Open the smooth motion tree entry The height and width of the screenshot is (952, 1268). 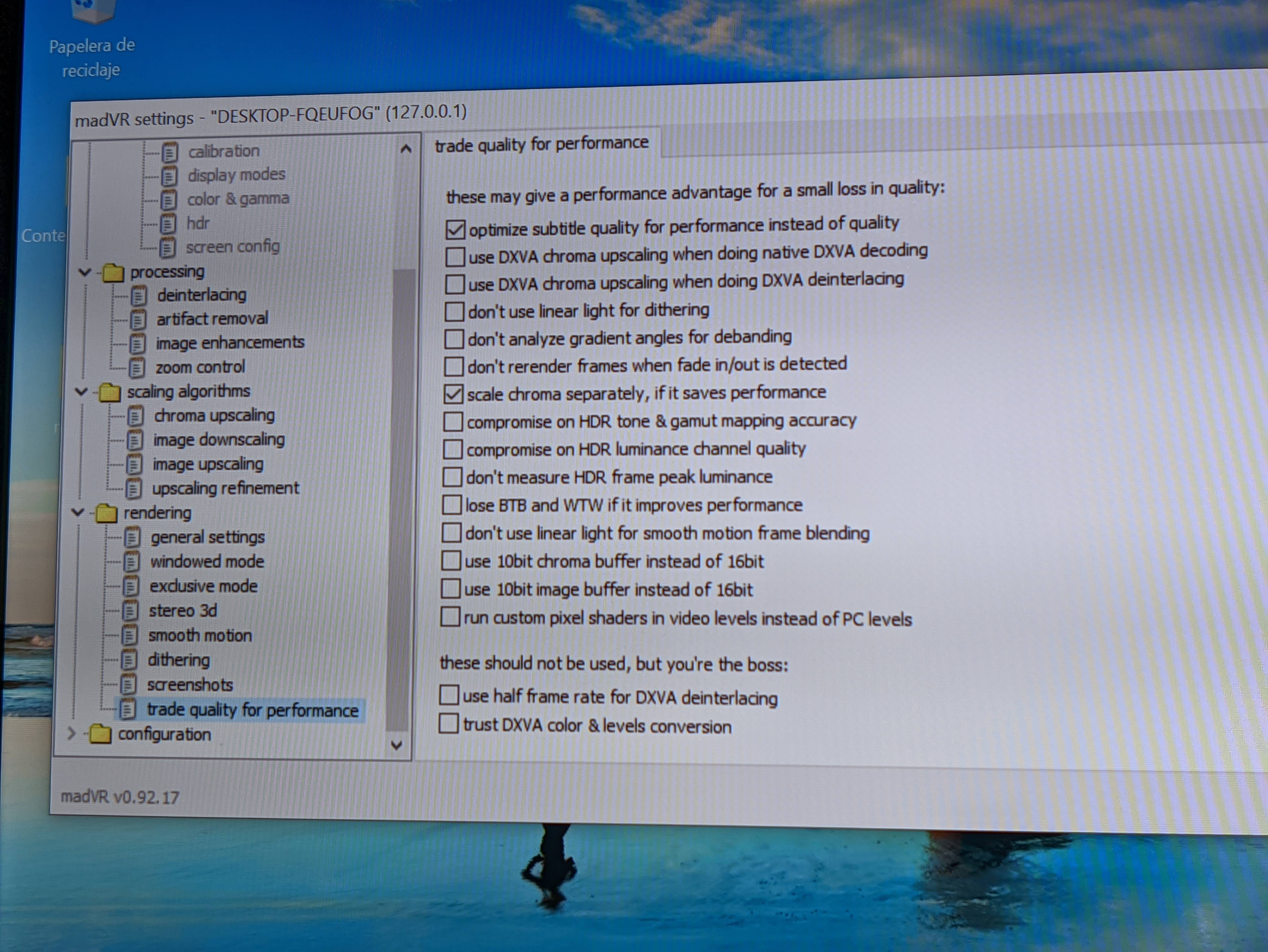coord(200,636)
